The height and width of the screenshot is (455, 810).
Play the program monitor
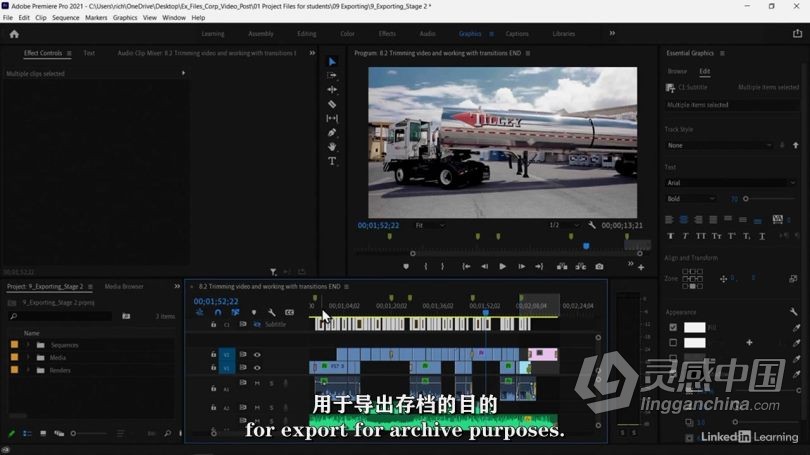pyautogui.click(x=502, y=266)
